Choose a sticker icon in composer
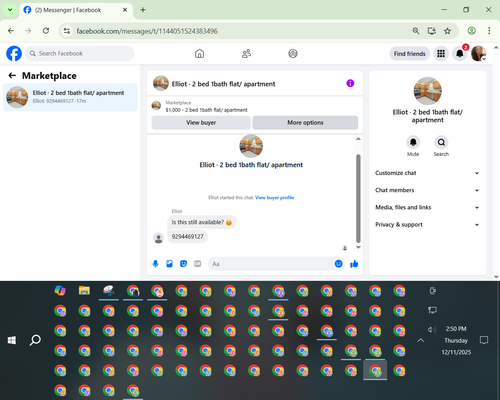Viewport: 500px width, 400px height. (183, 264)
